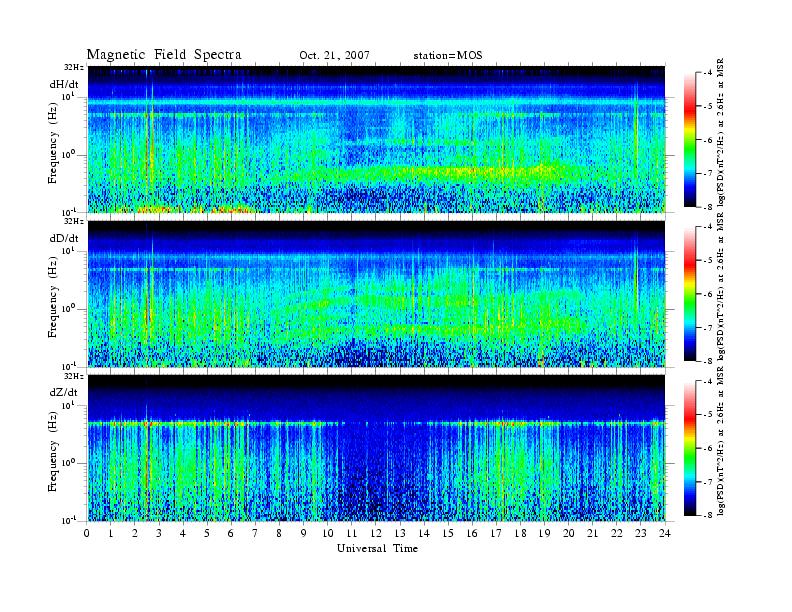The image size is (792, 612).
Task: Click hour tick label "4" on time axis
Action: (183, 533)
